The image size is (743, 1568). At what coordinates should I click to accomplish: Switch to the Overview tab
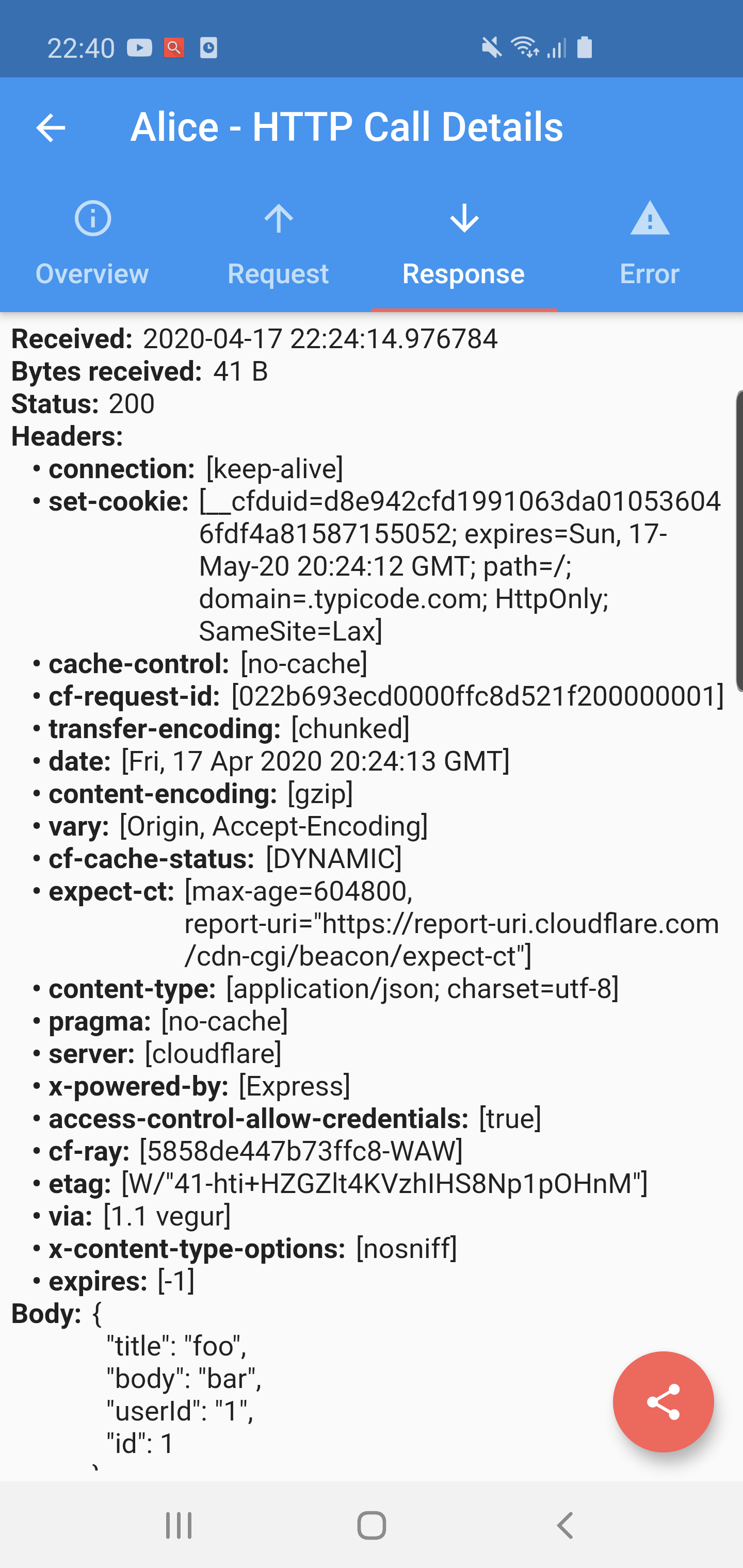(92, 273)
